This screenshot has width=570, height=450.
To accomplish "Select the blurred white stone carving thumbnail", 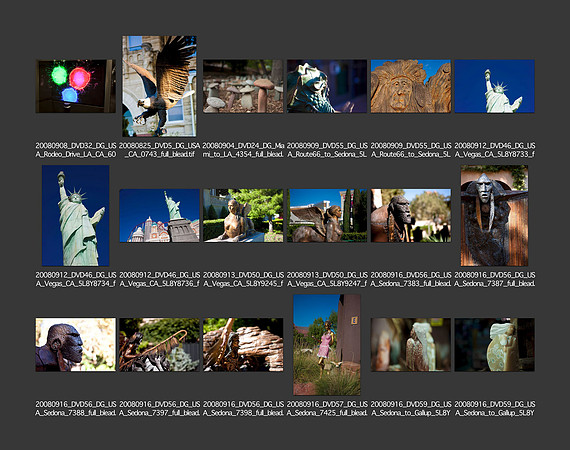I will pos(411,345).
